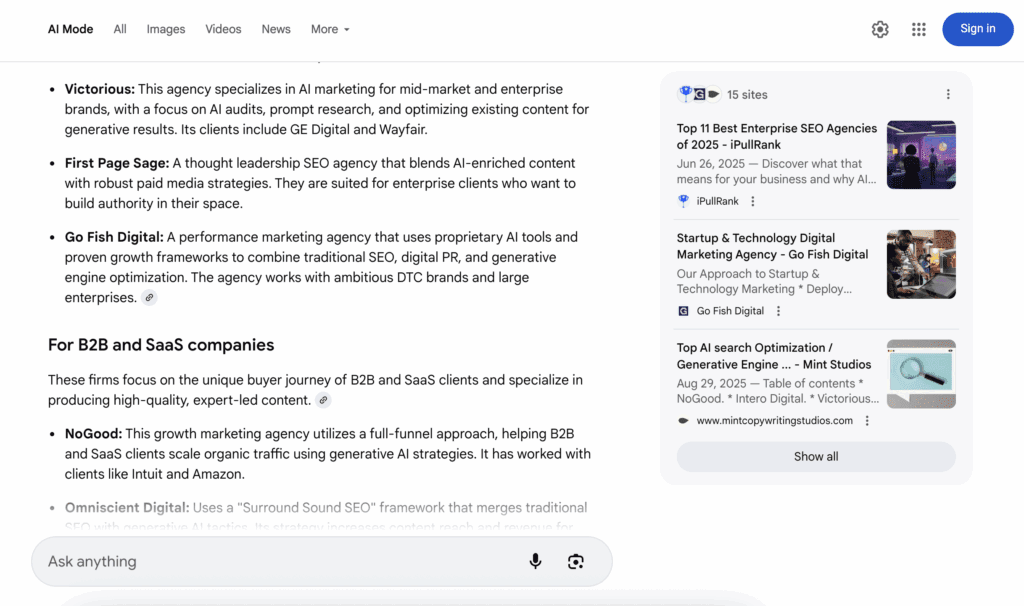The width and height of the screenshot is (1024, 606).
Task: Switch to the Videos tab
Action: pyautogui.click(x=223, y=29)
